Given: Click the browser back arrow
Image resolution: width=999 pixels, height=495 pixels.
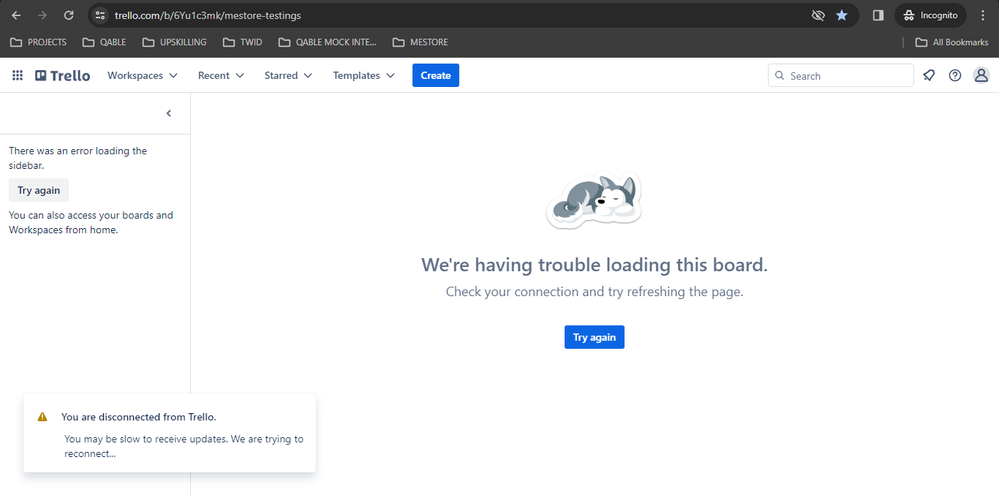Looking at the screenshot, I should (x=17, y=15).
